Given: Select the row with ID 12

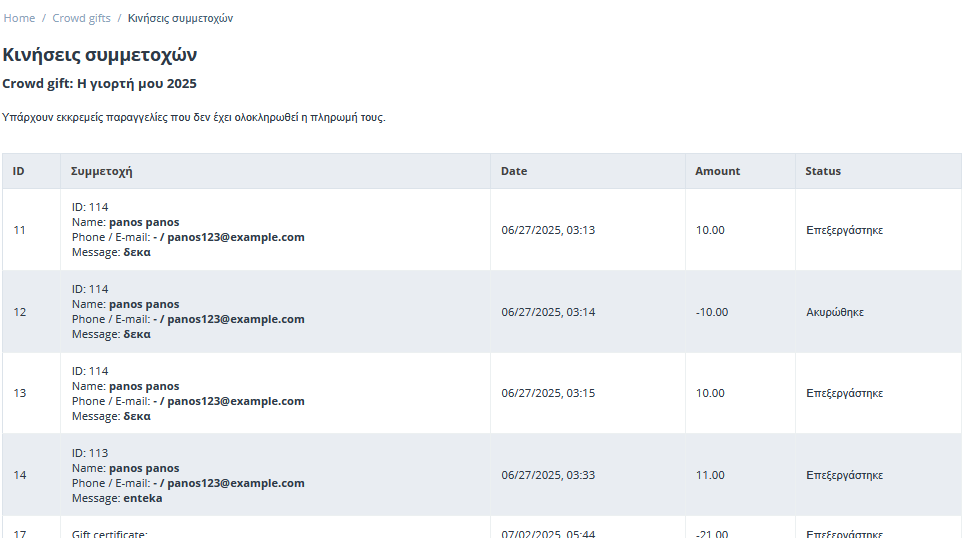Looking at the screenshot, I should coord(482,312).
